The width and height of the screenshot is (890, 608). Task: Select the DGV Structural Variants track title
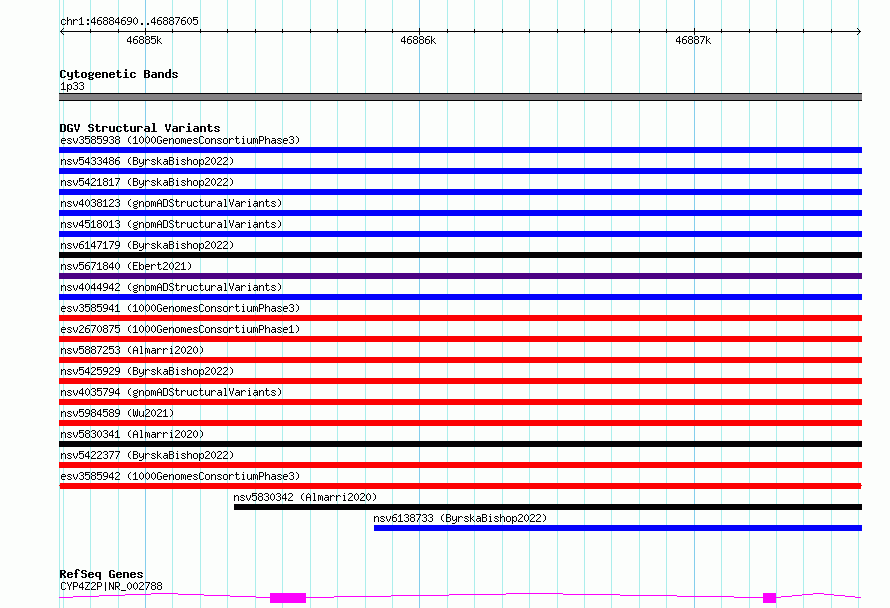[x=140, y=128]
